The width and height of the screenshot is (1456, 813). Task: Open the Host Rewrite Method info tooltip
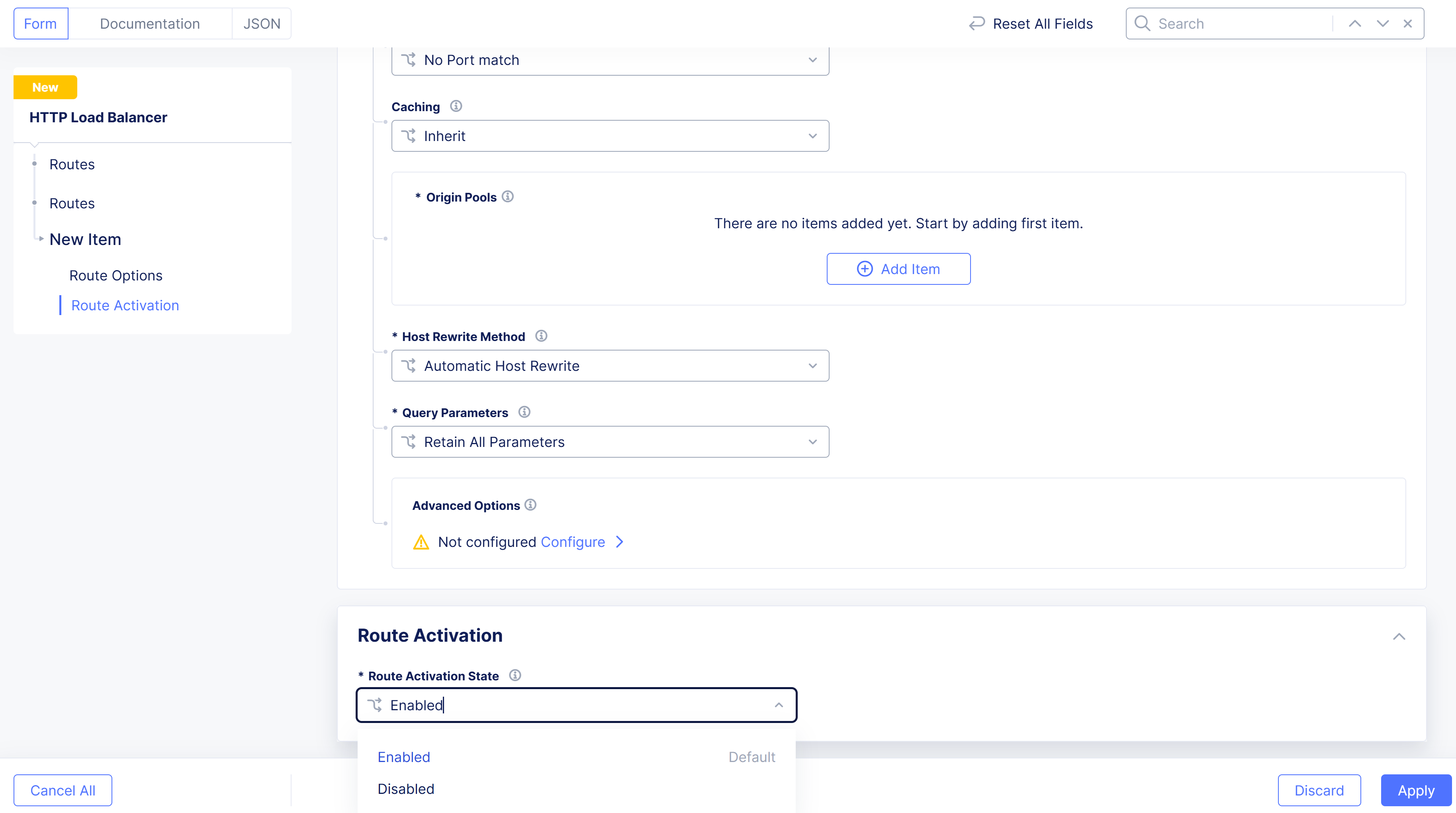(541, 336)
